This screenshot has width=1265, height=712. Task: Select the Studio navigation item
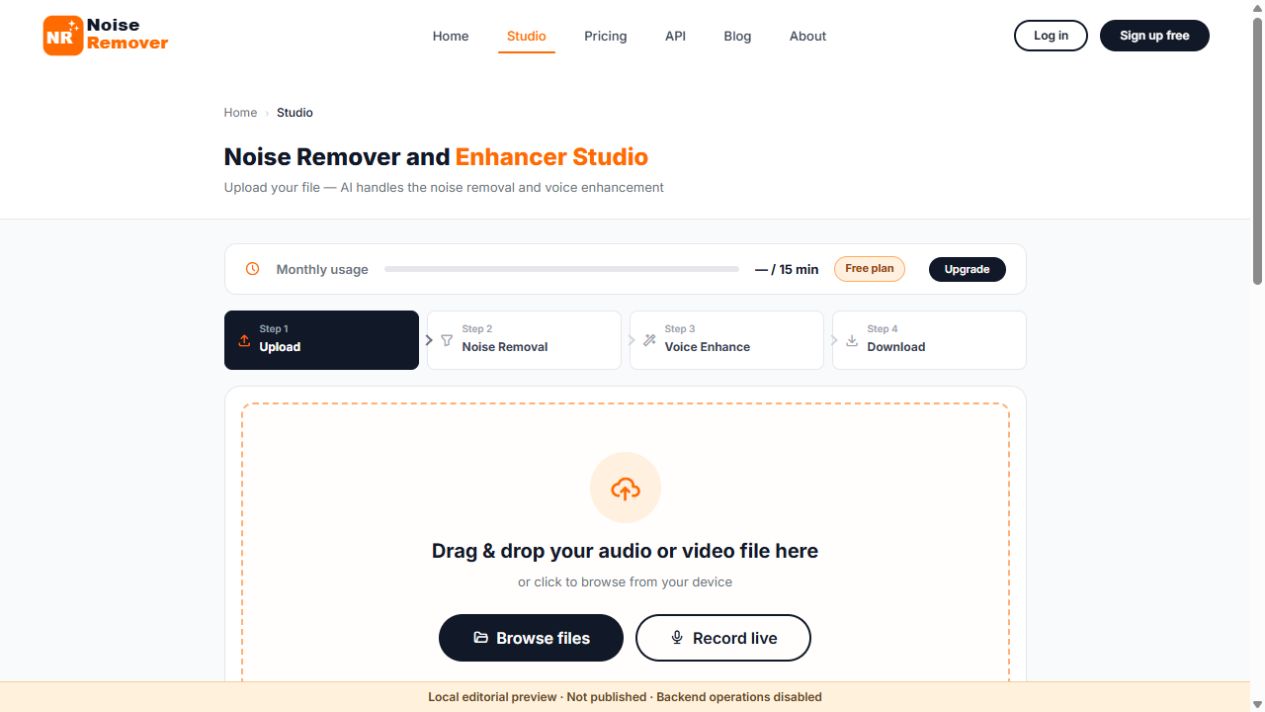526,36
